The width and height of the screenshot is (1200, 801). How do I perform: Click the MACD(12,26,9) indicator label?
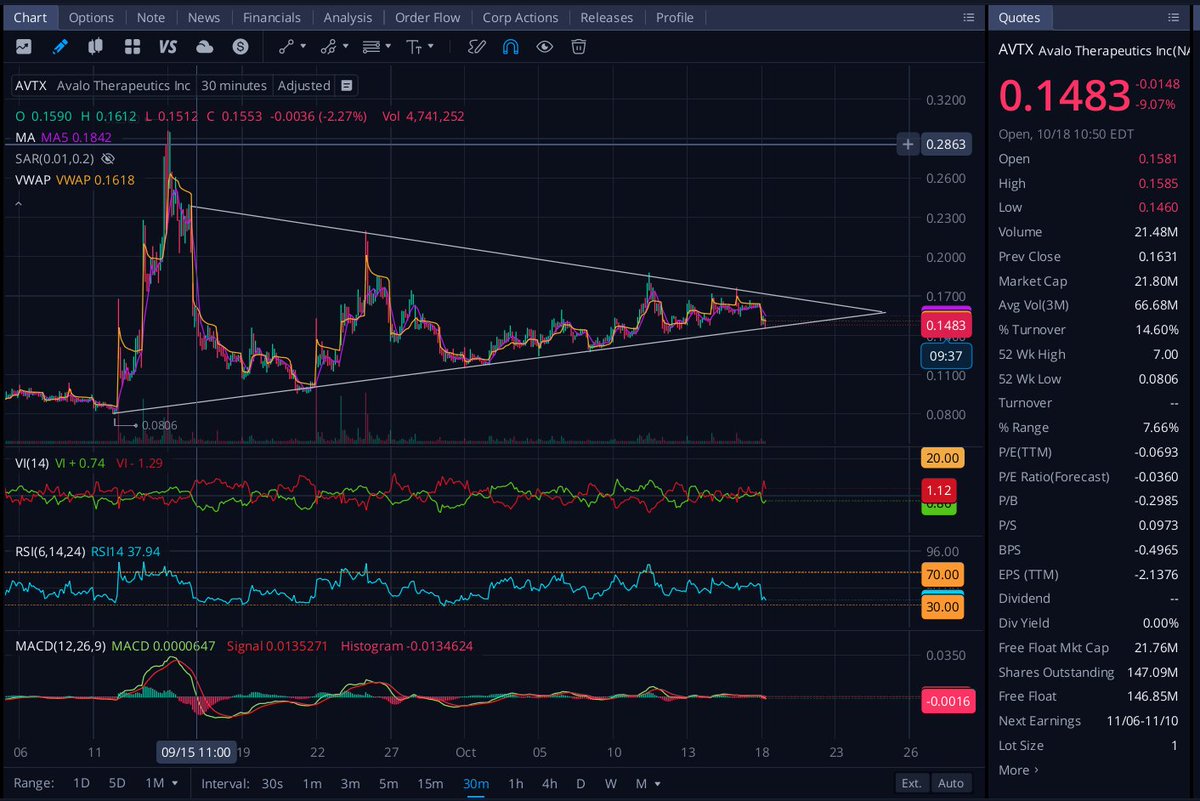pyautogui.click(x=59, y=646)
